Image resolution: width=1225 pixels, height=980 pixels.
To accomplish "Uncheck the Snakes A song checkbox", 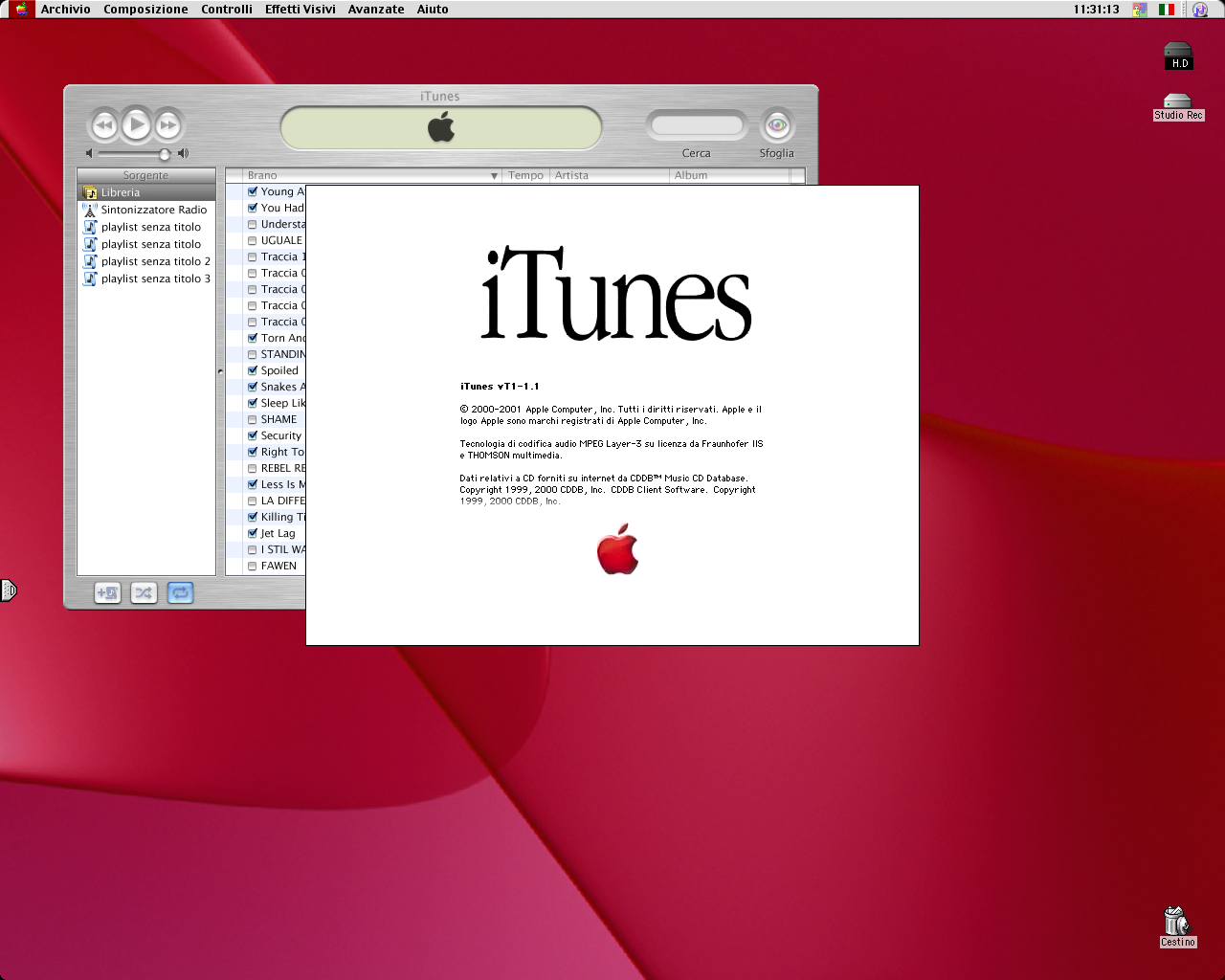I will pos(253,387).
